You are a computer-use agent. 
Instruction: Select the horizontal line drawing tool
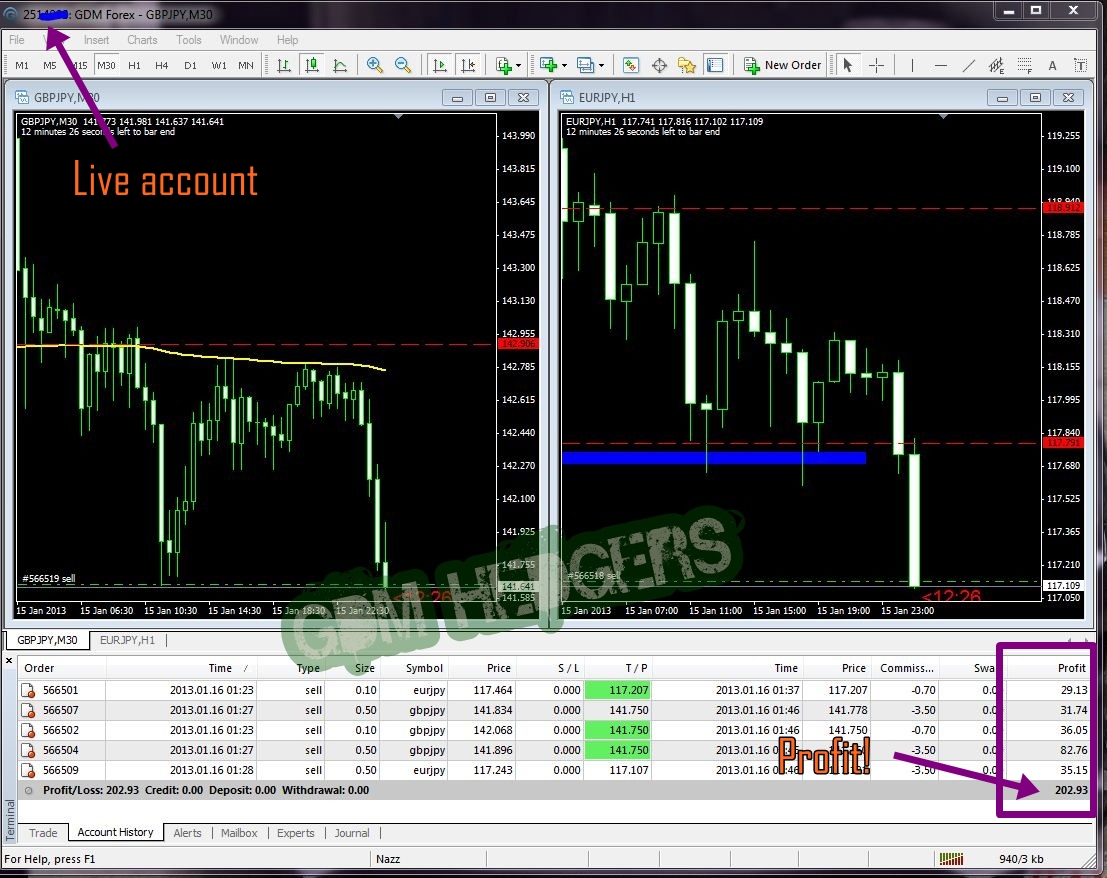click(941, 65)
